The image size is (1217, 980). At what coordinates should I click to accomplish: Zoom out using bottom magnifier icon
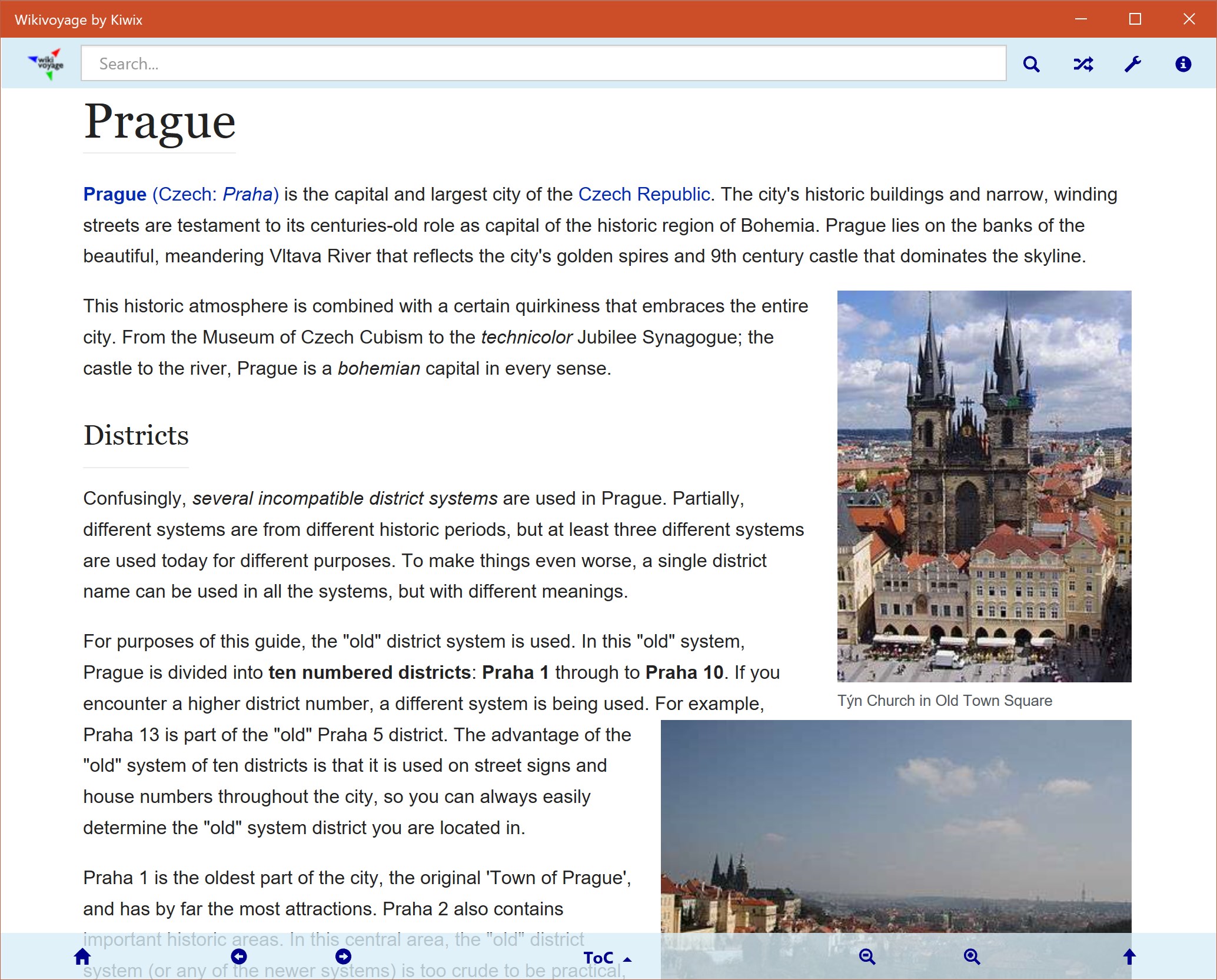pos(867,957)
